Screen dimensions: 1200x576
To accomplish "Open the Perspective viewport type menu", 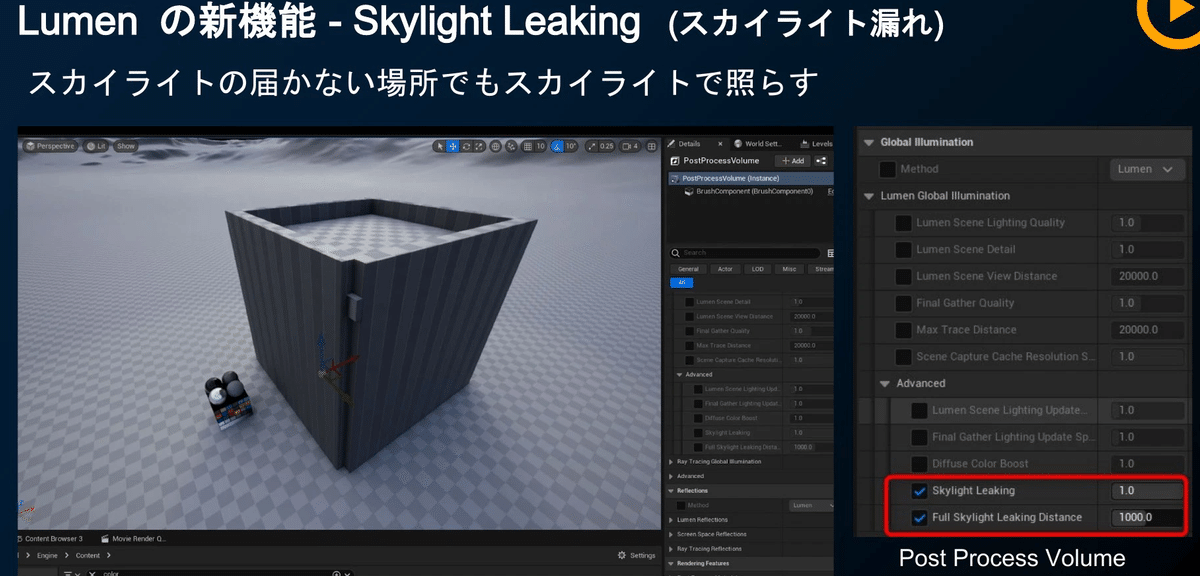I will click(51, 146).
